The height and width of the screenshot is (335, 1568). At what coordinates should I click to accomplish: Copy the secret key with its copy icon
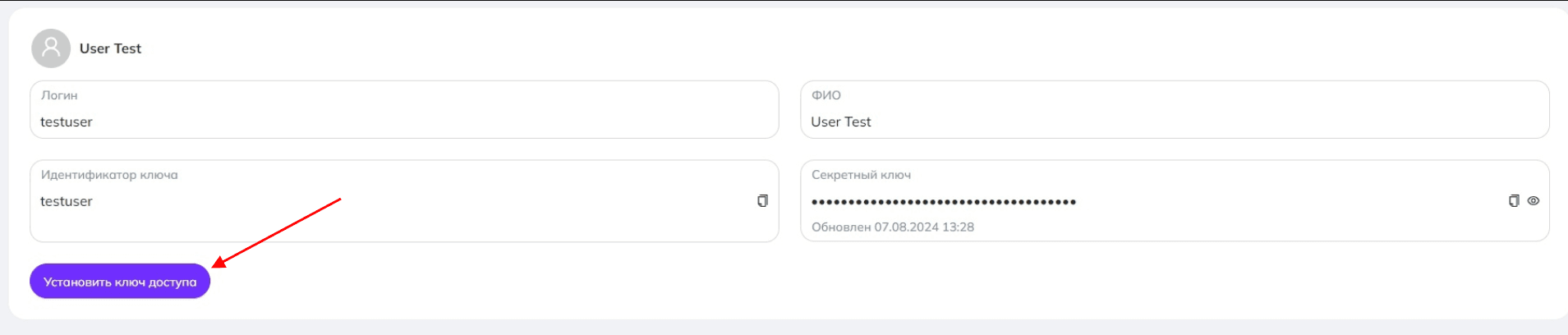[x=1514, y=201]
